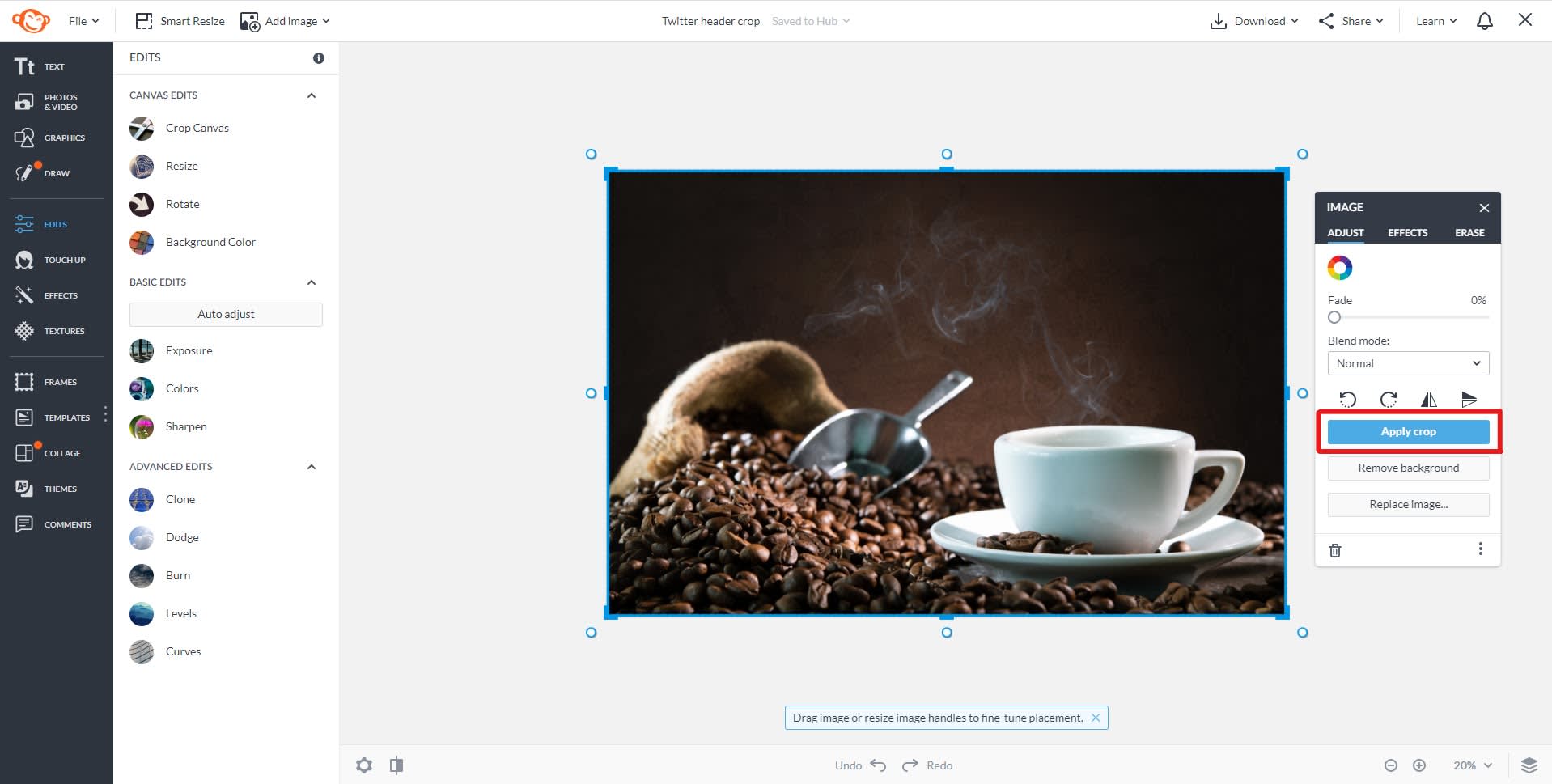Click the Apply crop button
1552x784 pixels.
(1408, 432)
